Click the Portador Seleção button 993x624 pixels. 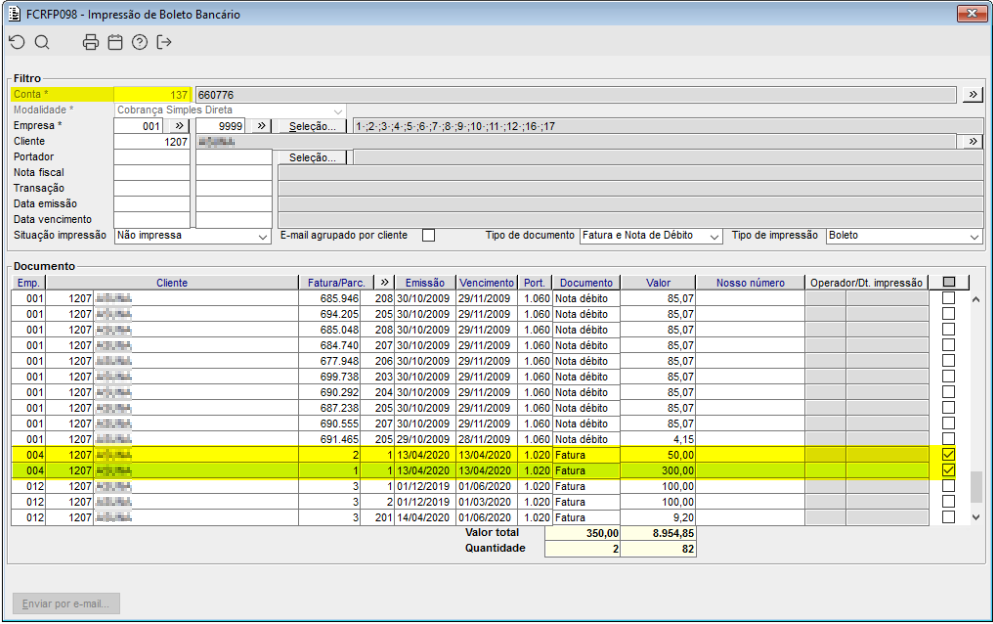pos(312,157)
